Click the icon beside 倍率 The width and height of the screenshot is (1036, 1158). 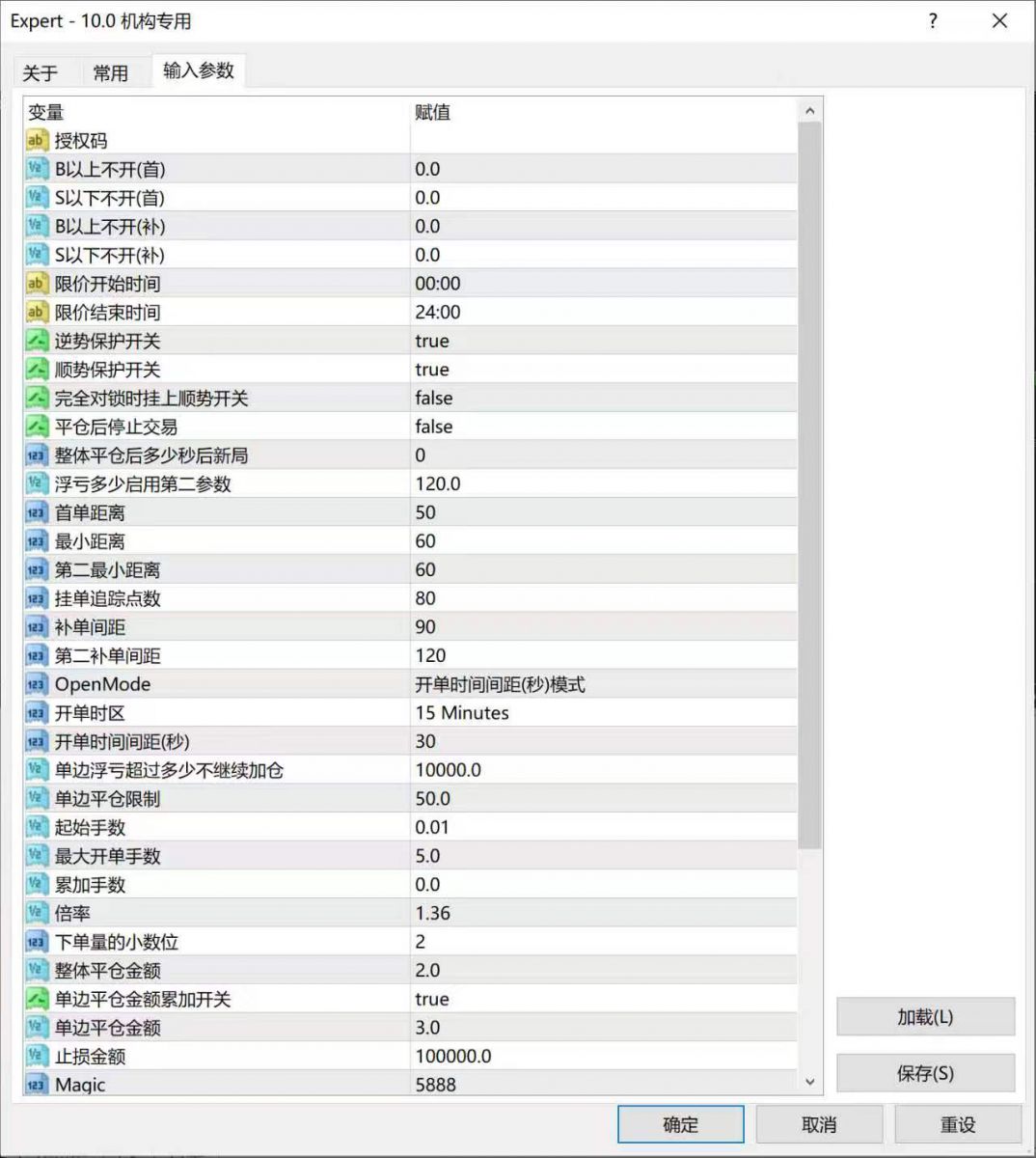pos(36,913)
